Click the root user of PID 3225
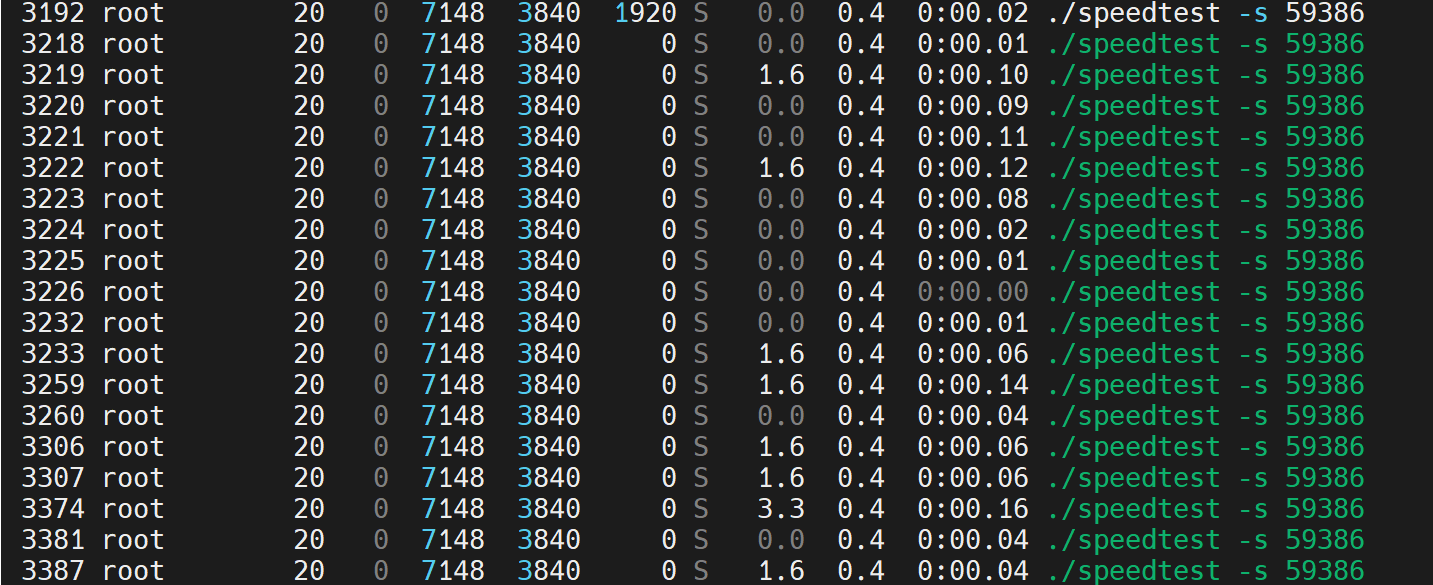Screen dimensions: 1433x585 click(x=132, y=261)
